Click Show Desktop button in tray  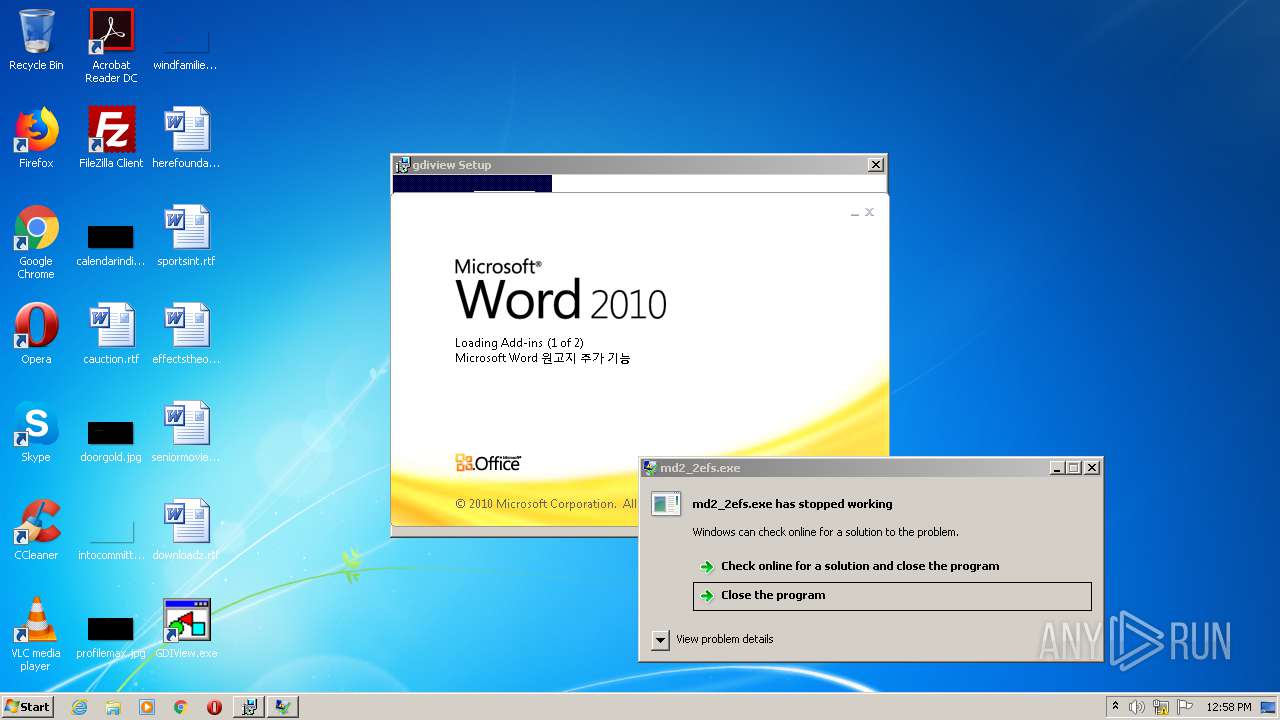[x=1268, y=707]
